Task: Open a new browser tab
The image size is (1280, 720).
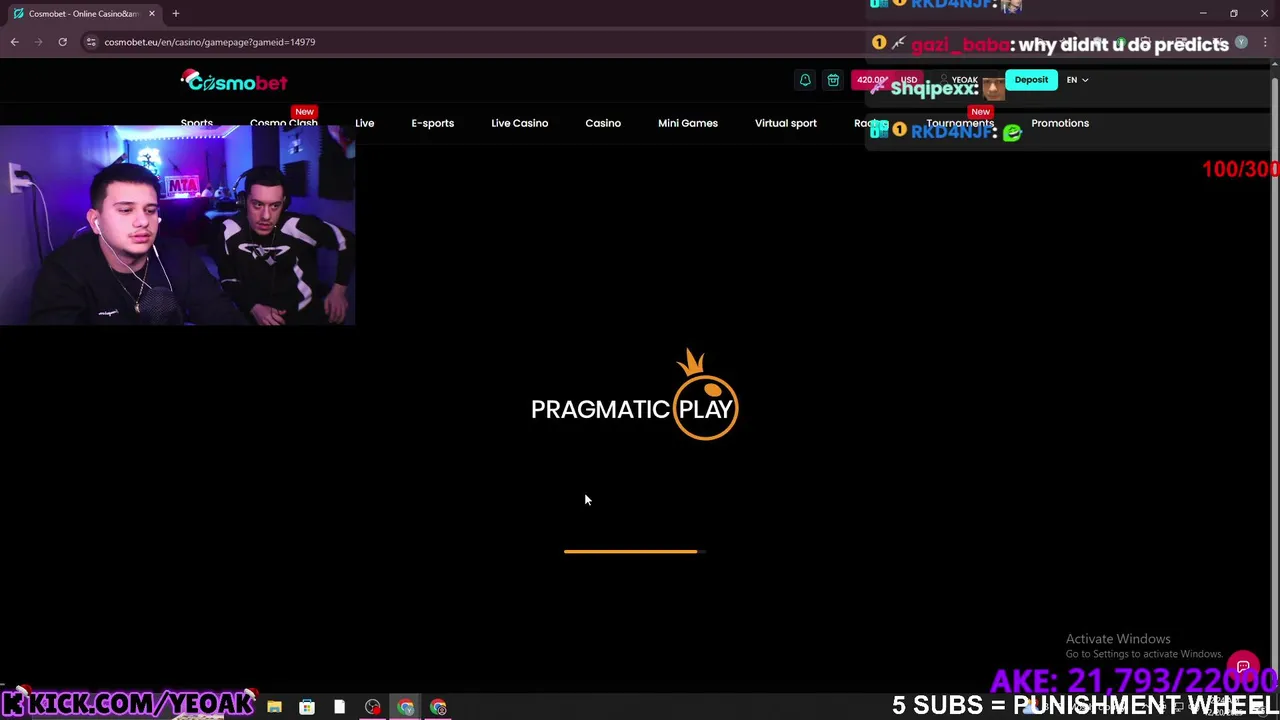Action: 175,13
